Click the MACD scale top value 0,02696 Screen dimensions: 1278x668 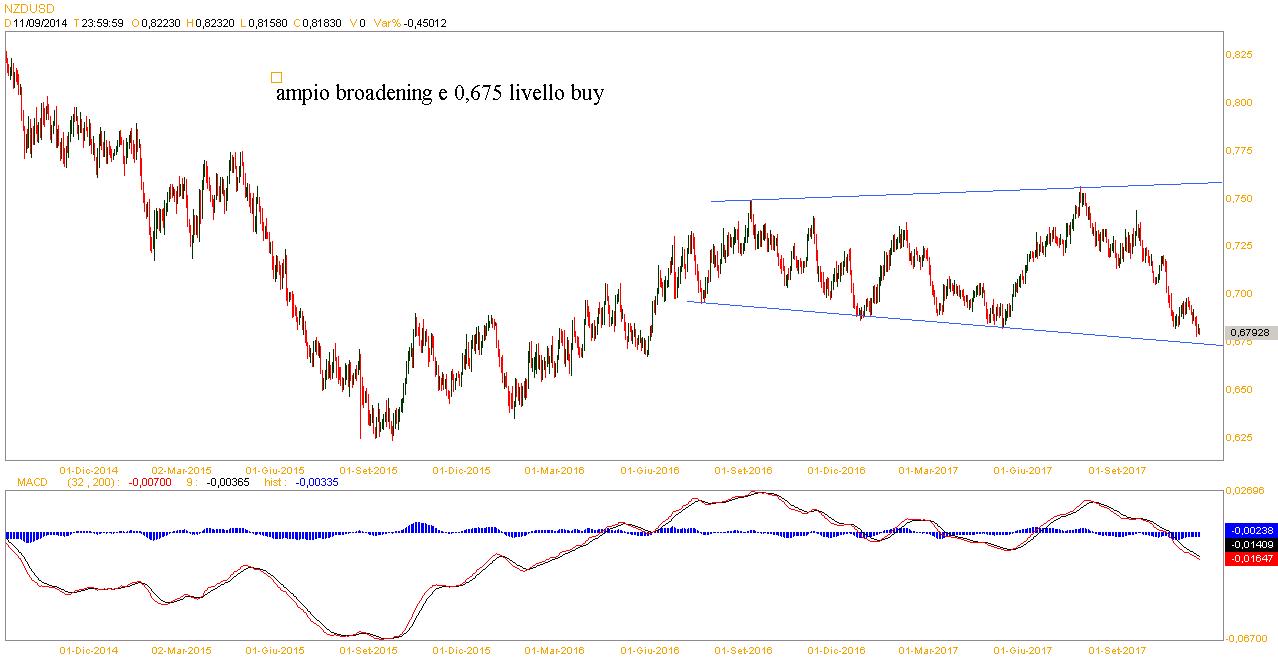click(1245, 490)
